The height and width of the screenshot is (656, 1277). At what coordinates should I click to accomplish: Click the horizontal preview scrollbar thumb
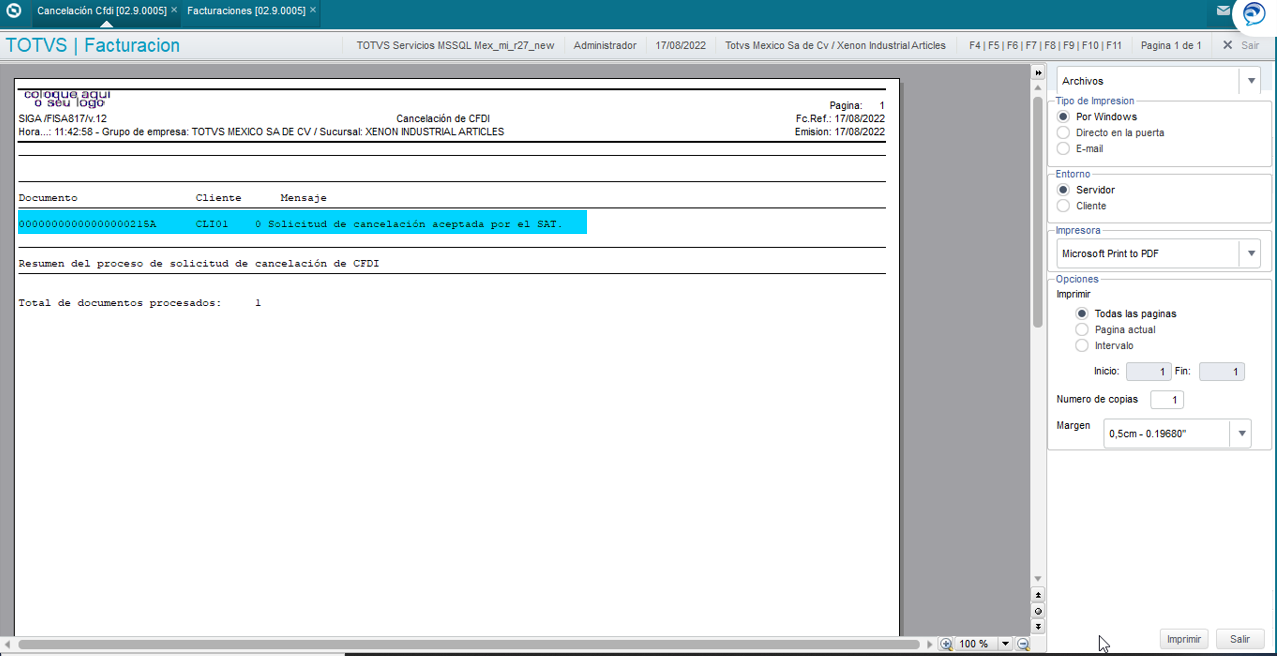coord(468,644)
